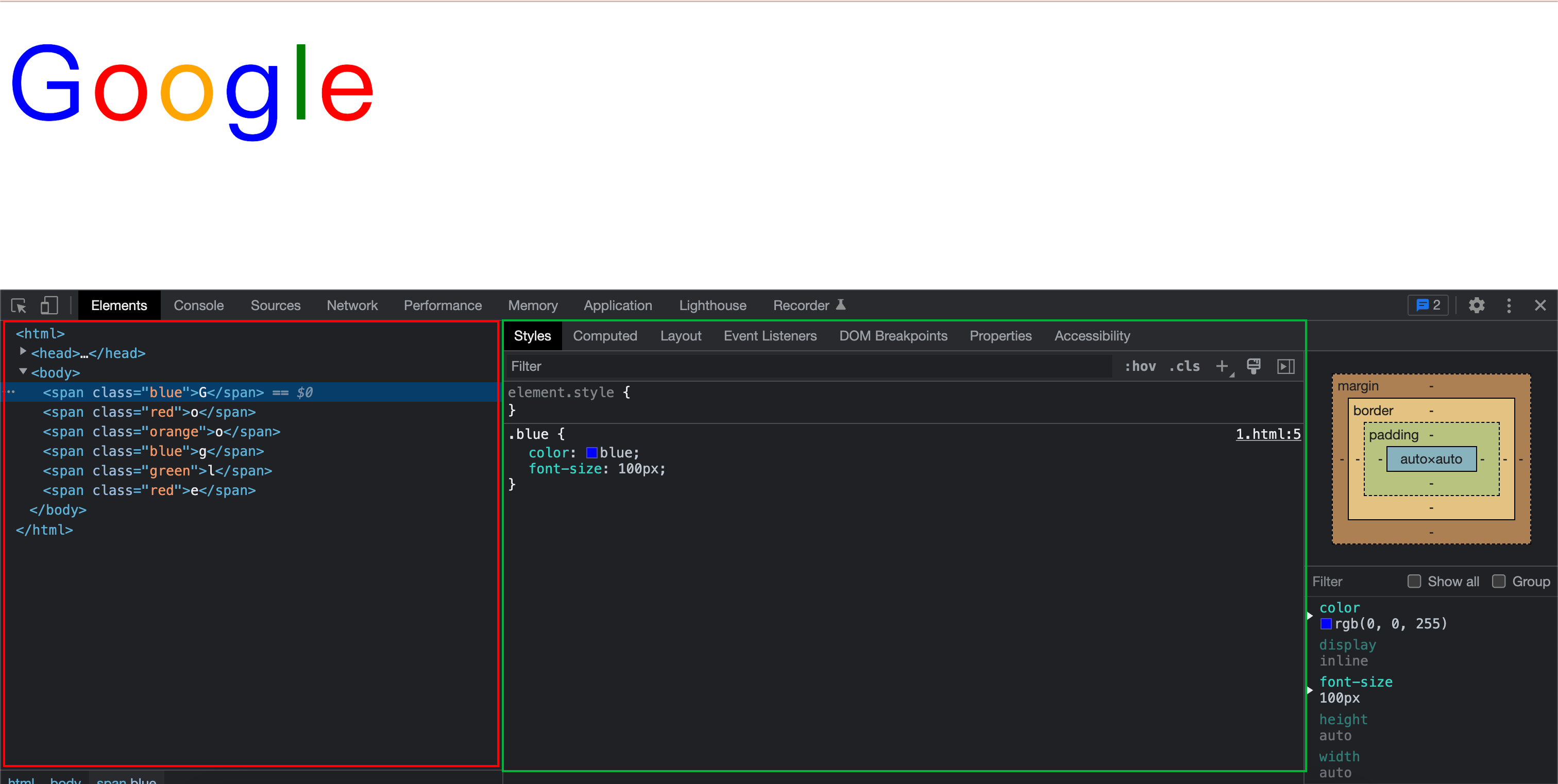Viewport: 1558px width, 784px height.
Task: Open the DevTools three-dot menu
Action: [x=1509, y=306]
